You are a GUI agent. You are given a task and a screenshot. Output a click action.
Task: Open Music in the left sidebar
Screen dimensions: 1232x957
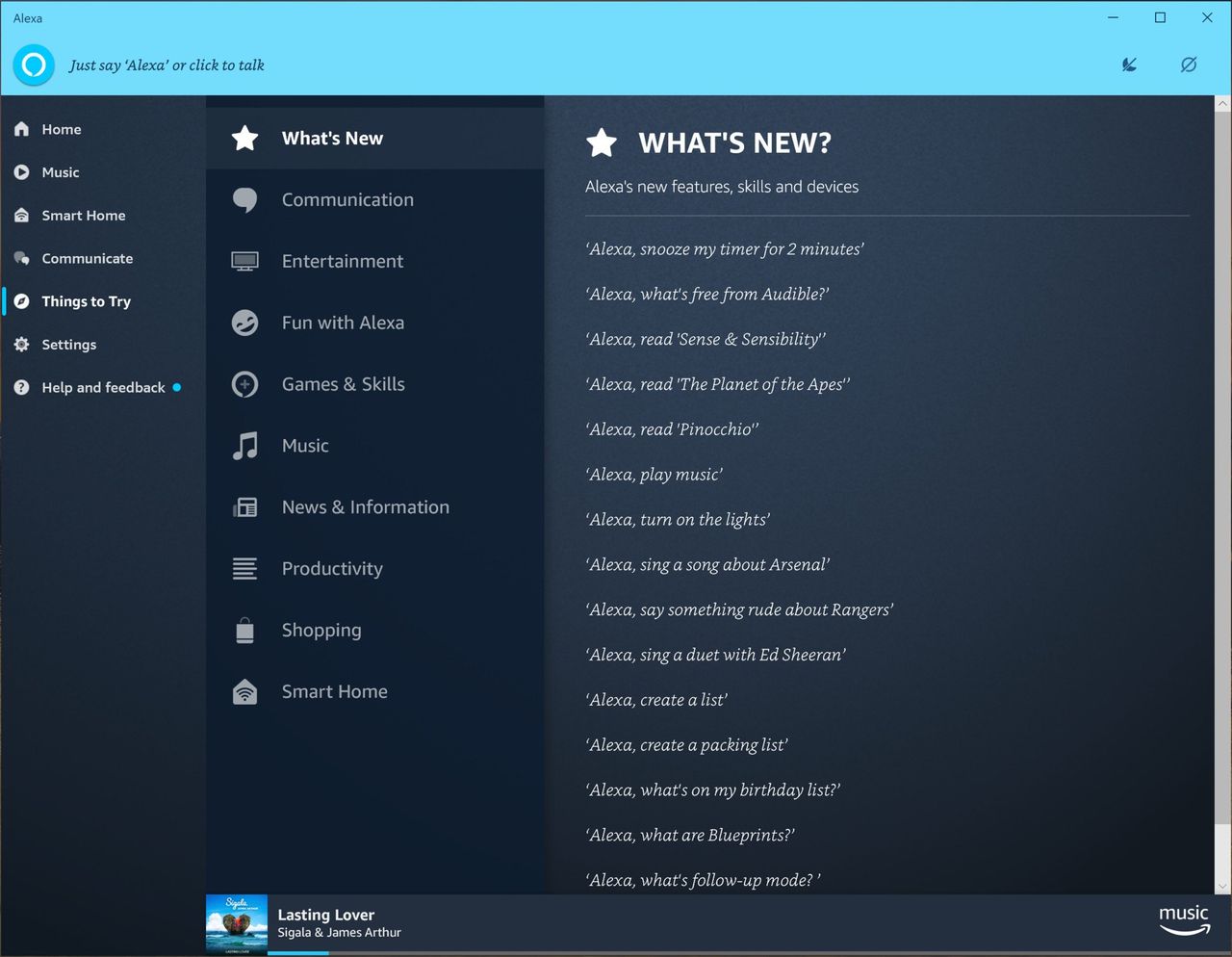pyautogui.click(x=61, y=172)
